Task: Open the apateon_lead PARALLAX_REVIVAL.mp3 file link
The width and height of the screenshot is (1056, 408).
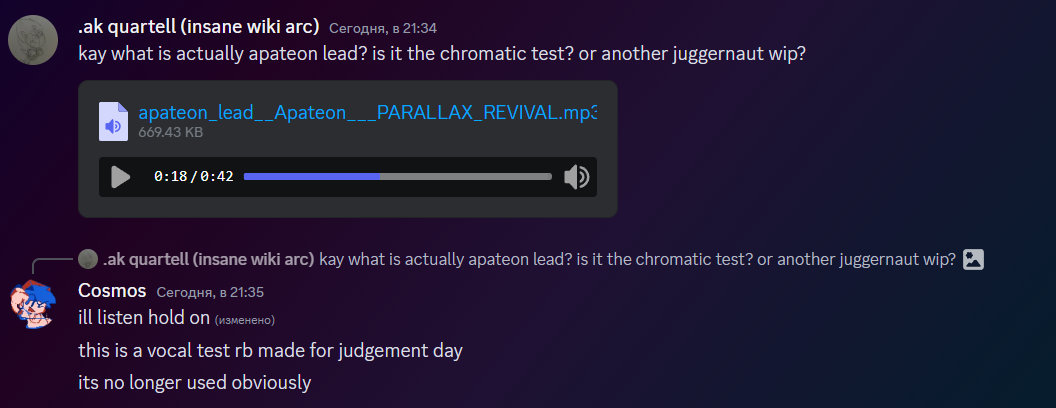Action: (x=367, y=112)
